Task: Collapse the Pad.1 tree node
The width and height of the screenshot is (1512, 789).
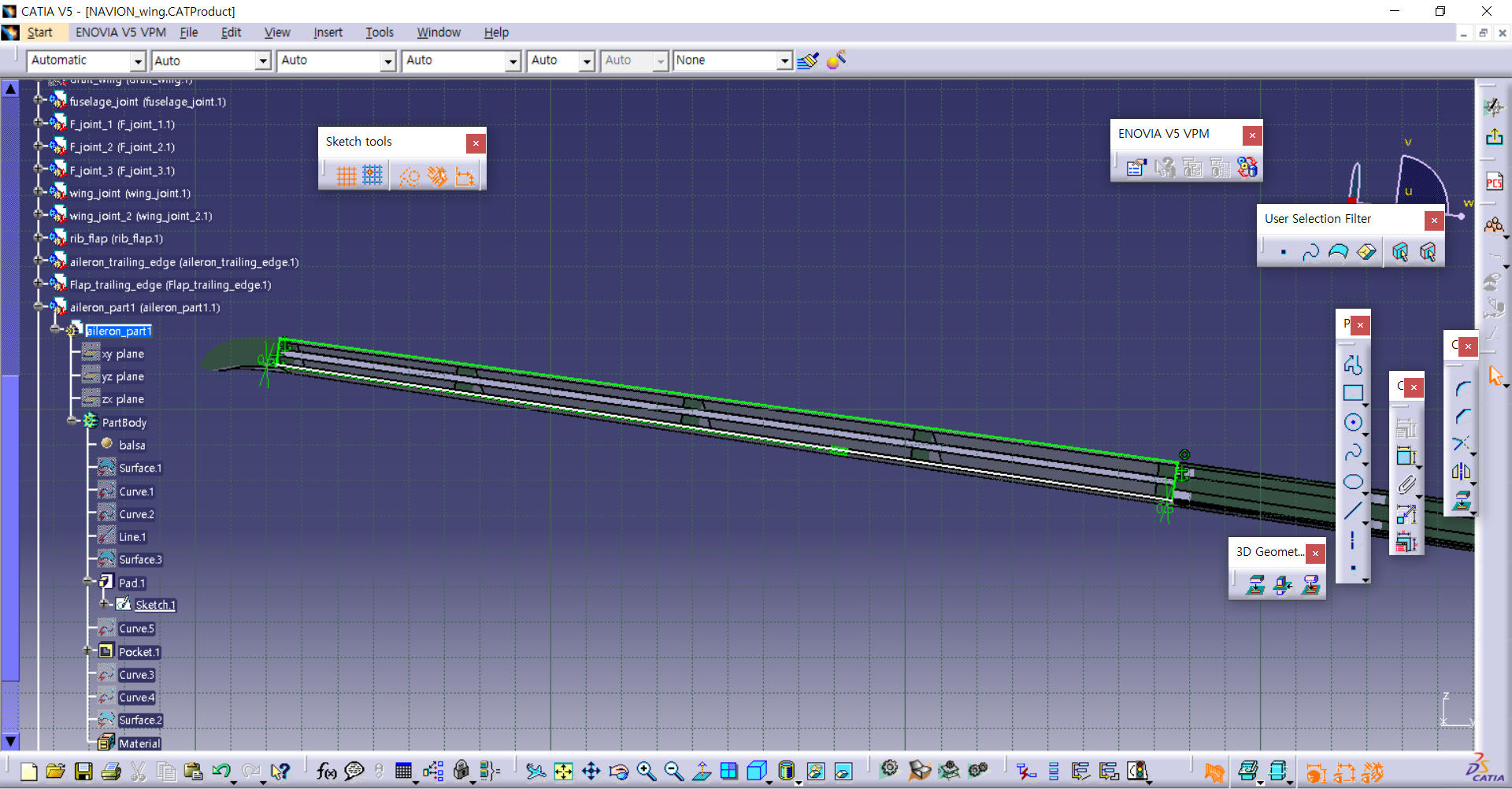Action: click(x=87, y=582)
